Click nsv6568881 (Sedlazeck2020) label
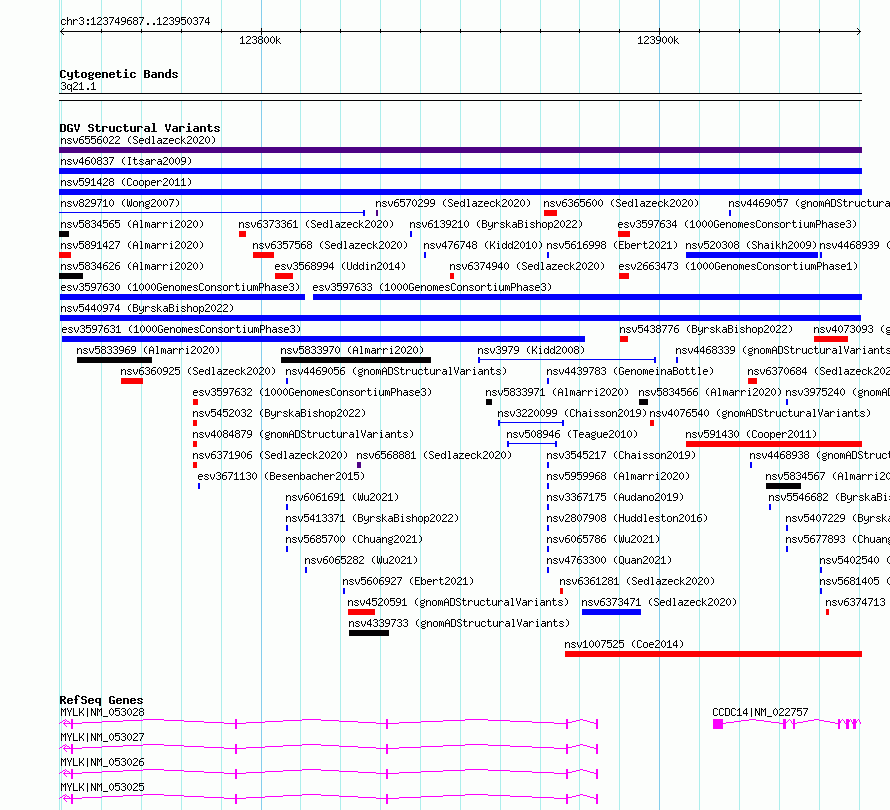This screenshot has width=890, height=810. (434, 455)
